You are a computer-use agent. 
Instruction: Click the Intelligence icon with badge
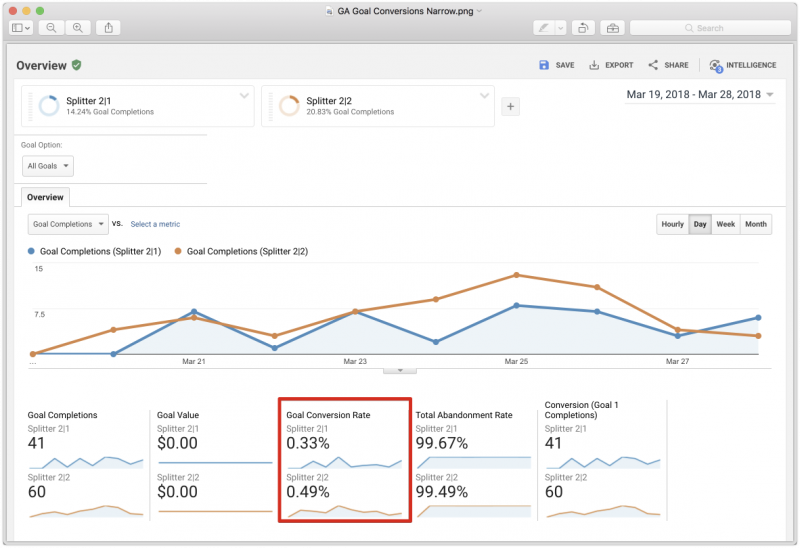(x=716, y=66)
